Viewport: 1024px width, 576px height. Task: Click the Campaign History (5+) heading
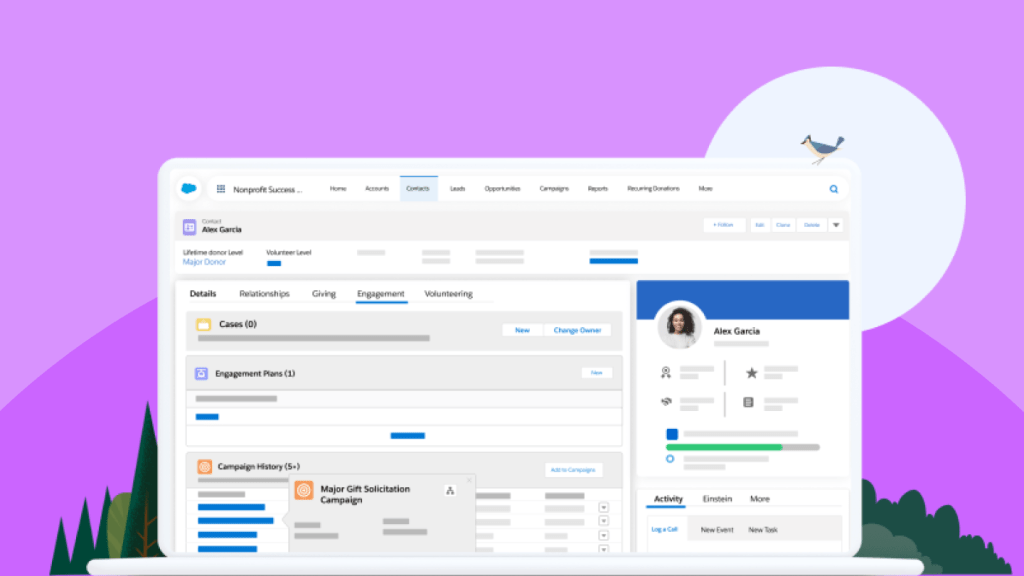(259, 466)
